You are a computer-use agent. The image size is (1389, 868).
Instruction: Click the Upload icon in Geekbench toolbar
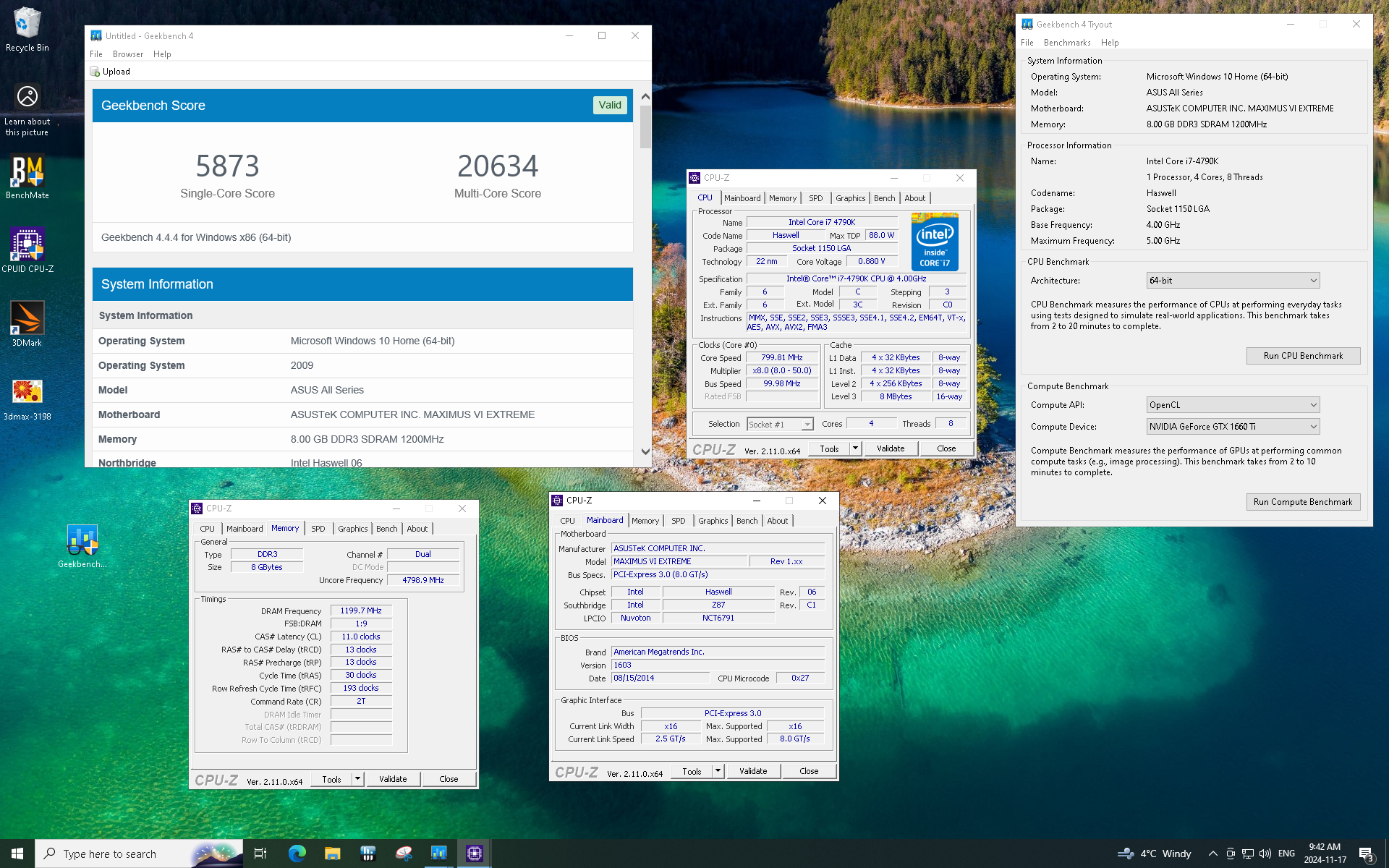tap(95, 71)
